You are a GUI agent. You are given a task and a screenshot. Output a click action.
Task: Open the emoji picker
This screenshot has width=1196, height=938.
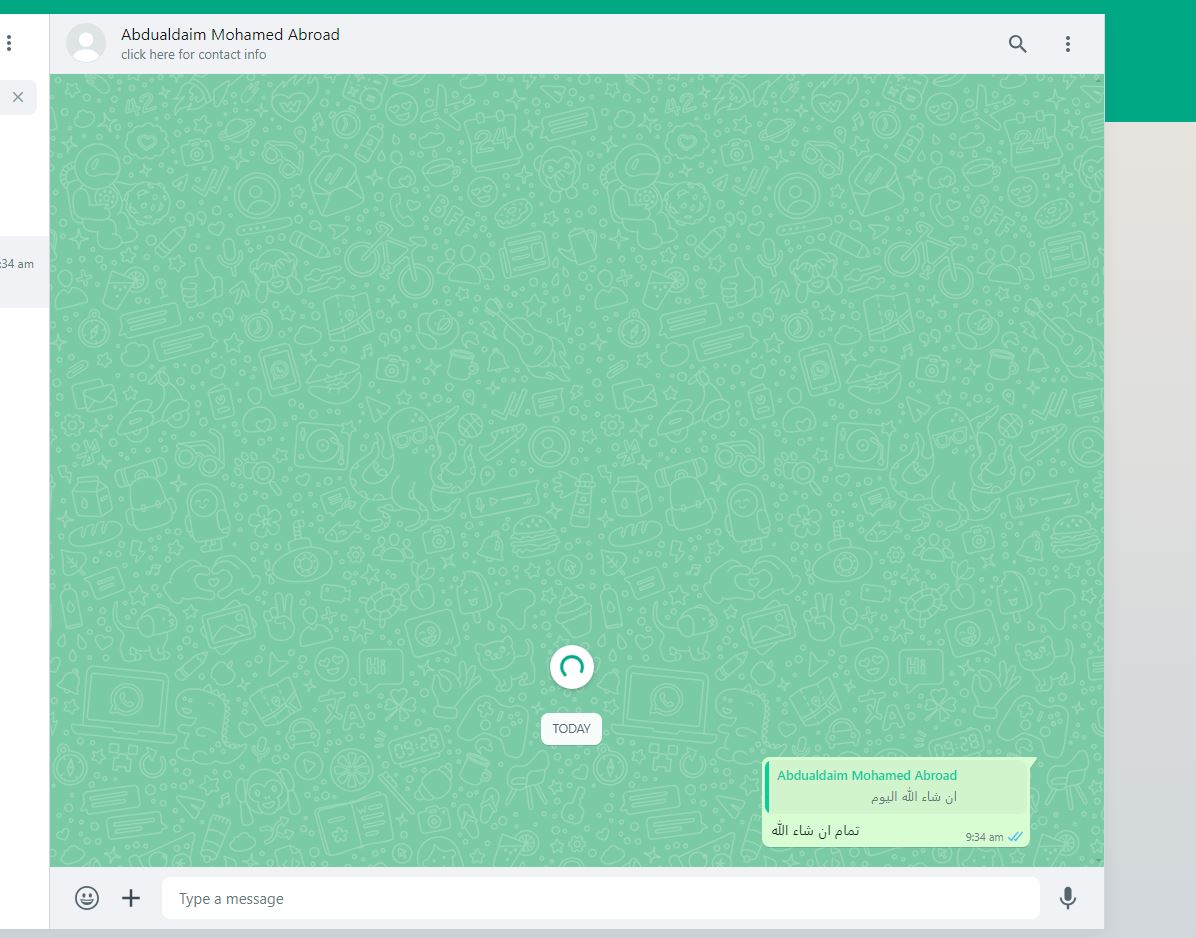[87, 898]
